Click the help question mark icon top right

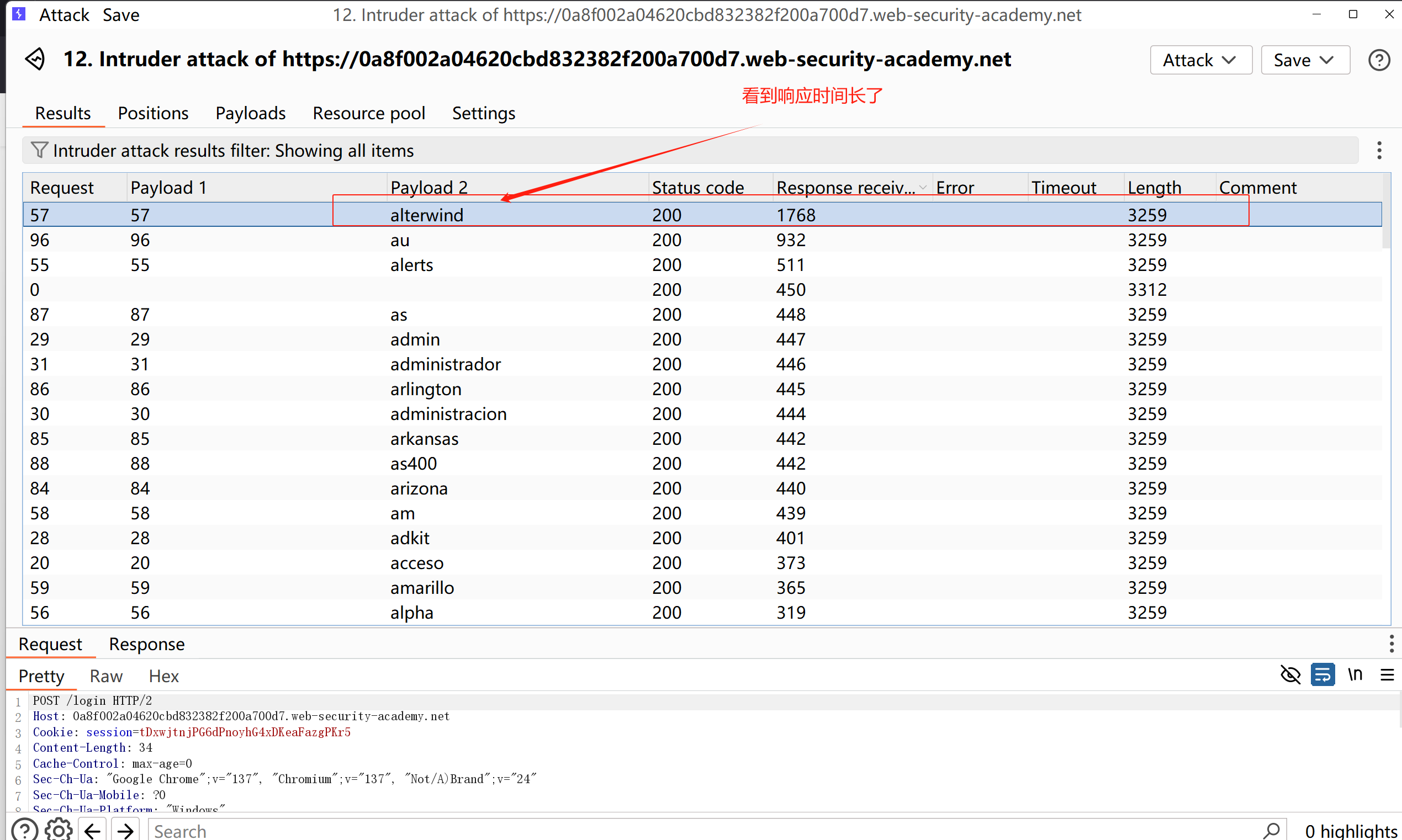coord(1378,60)
